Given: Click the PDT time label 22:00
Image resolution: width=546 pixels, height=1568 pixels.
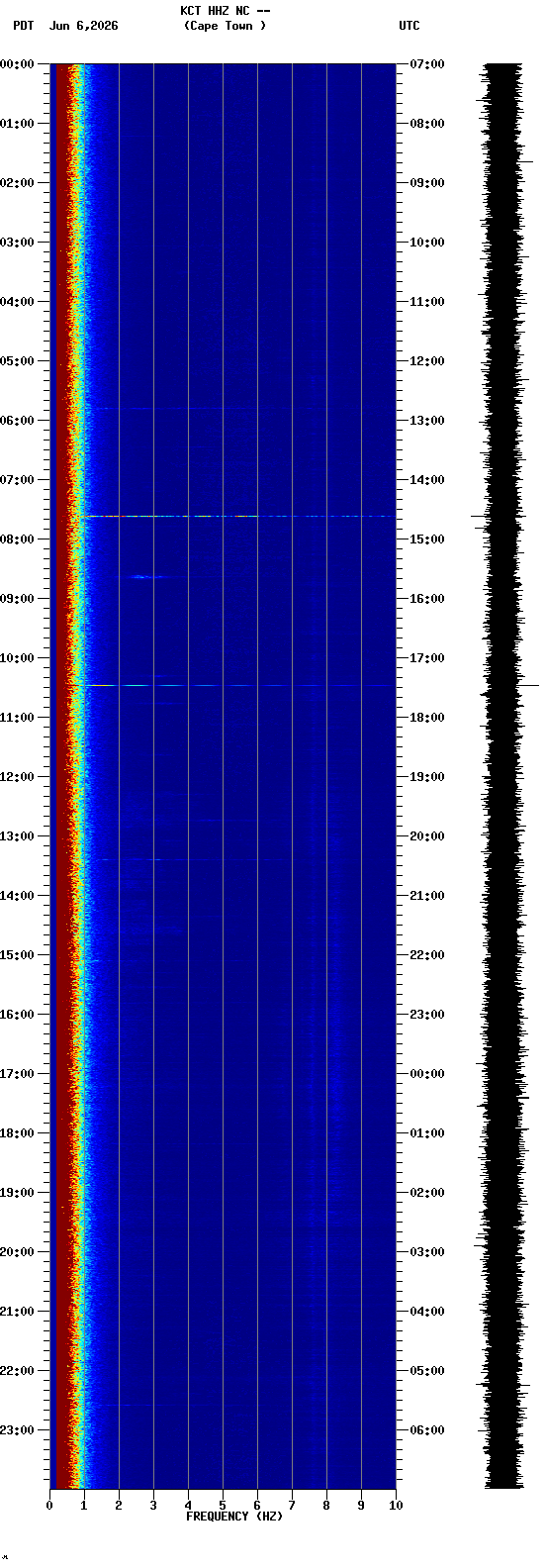Looking at the screenshot, I should (x=18, y=1371).
